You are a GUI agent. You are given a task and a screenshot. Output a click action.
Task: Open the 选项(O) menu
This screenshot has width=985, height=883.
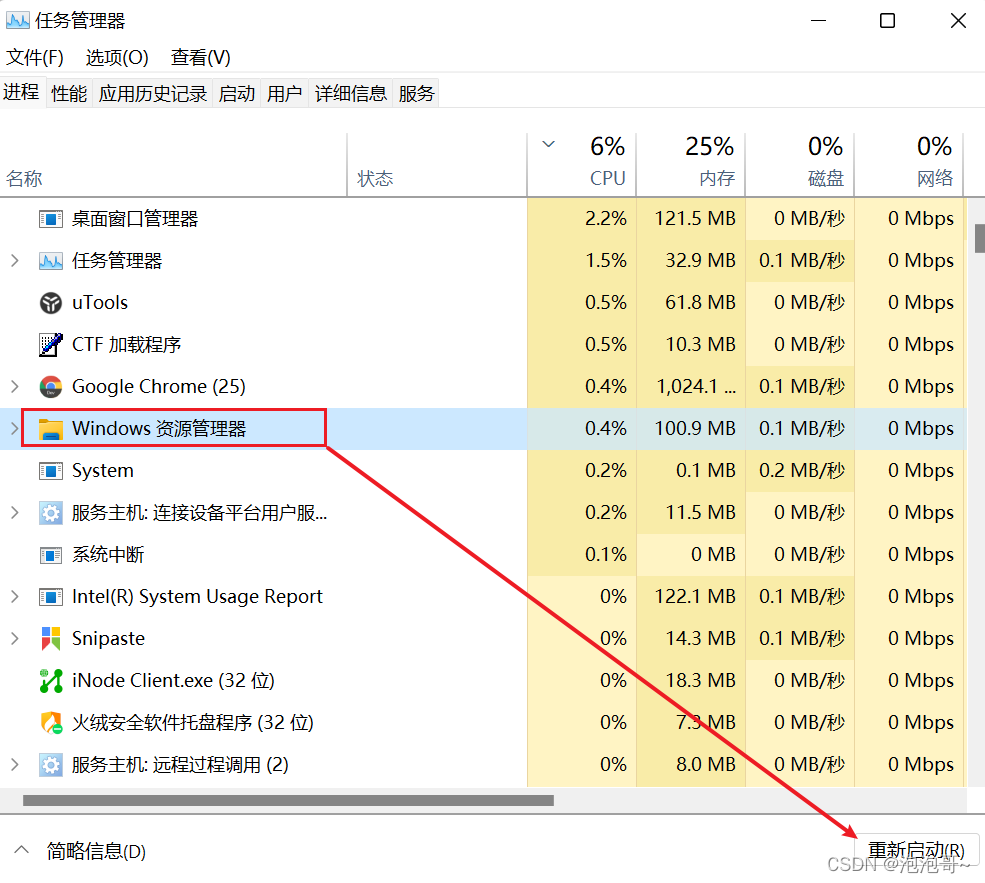point(117,58)
